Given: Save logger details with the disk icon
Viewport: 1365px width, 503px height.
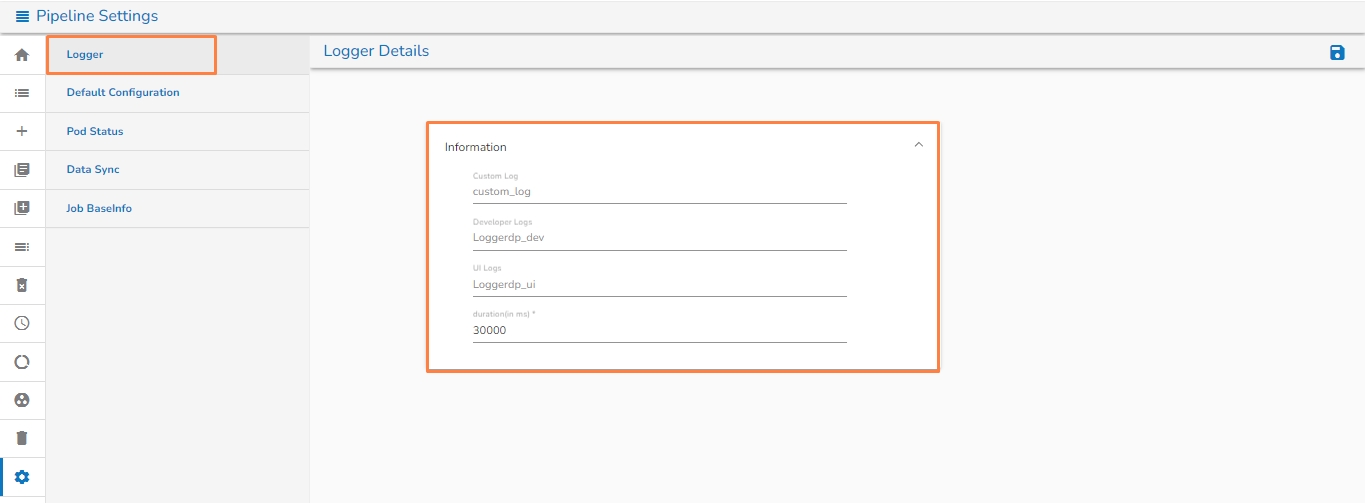Looking at the screenshot, I should pyautogui.click(x=1337, y=52).
